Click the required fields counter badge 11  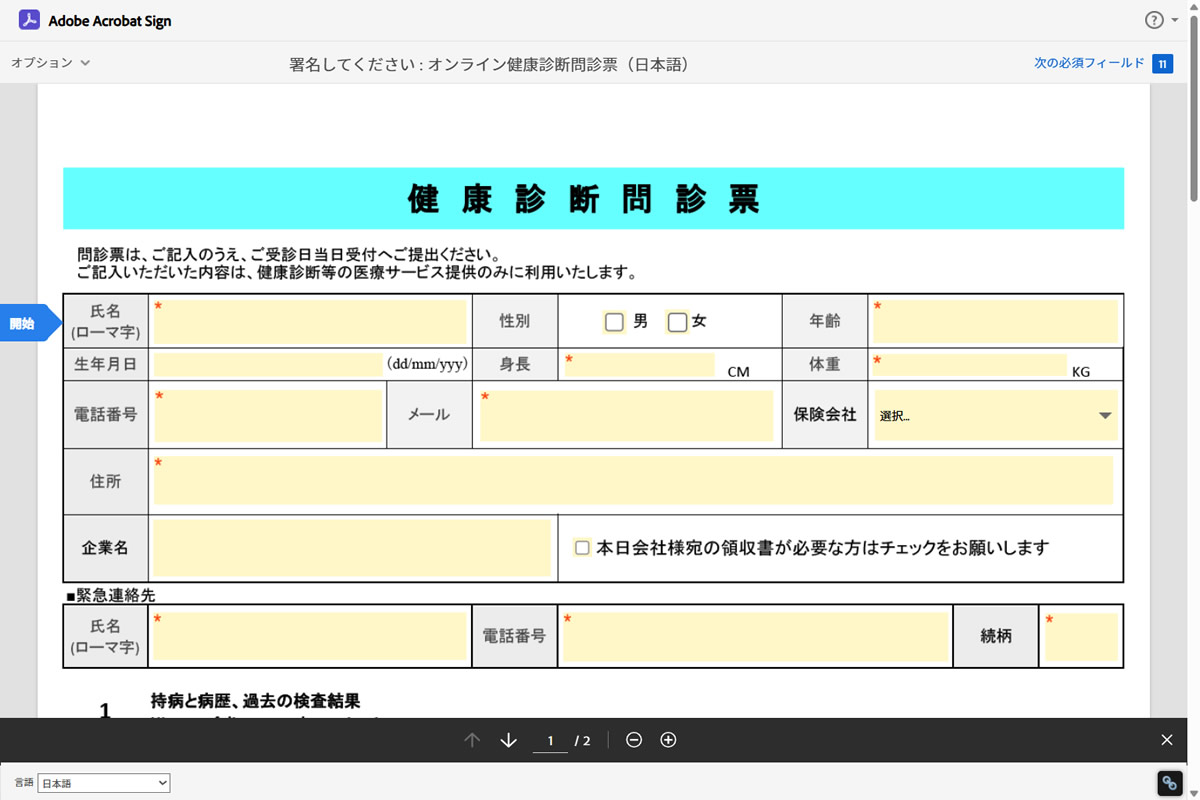coord(1162,63)
